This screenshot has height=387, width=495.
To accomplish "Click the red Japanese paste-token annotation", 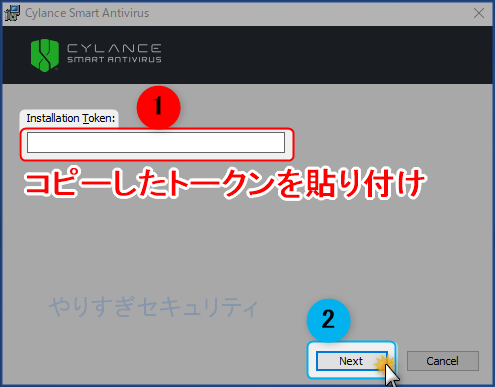I will [225, 183].
